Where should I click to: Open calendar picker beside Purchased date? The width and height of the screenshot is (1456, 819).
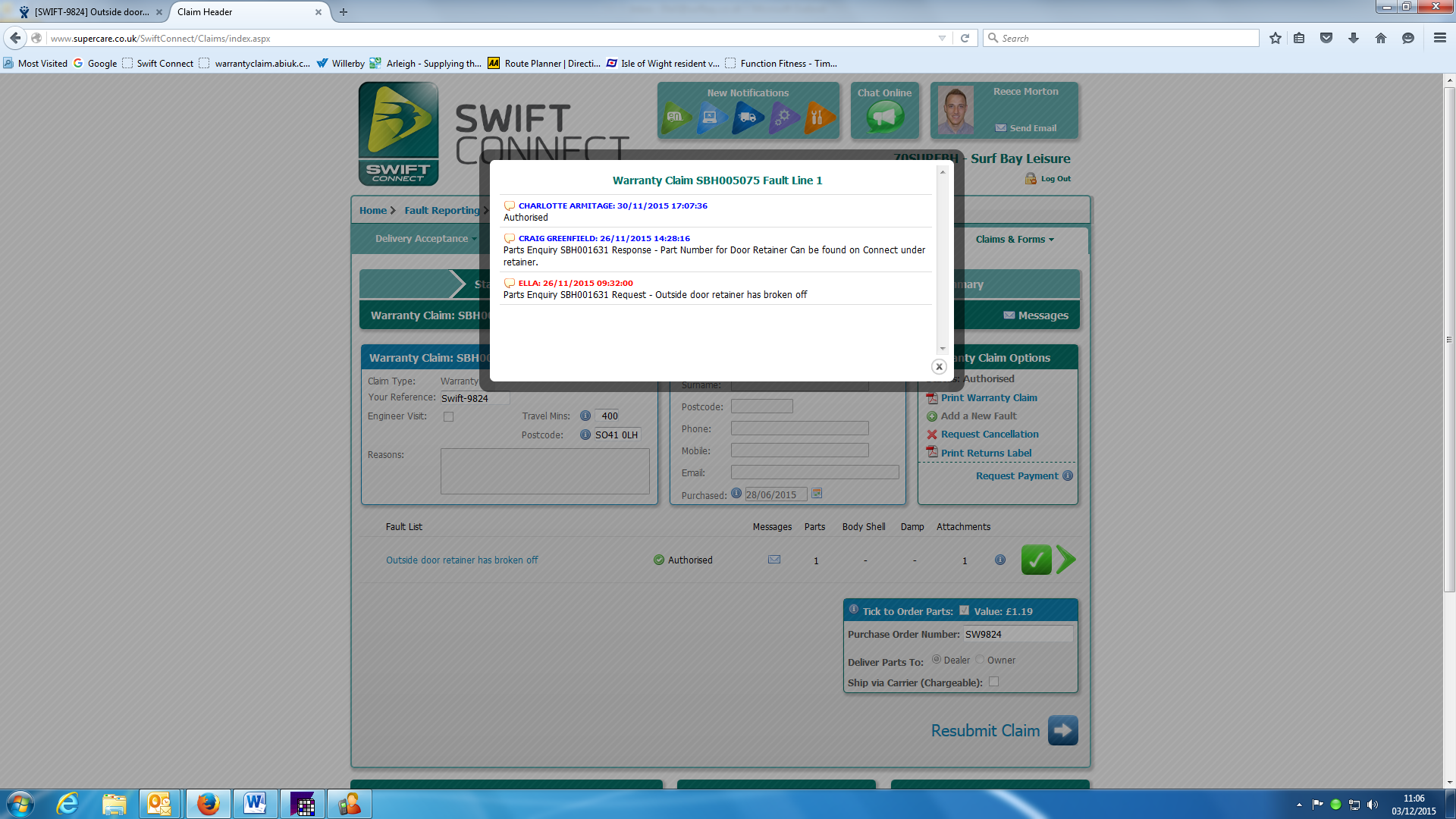click(x=817, y=494)
